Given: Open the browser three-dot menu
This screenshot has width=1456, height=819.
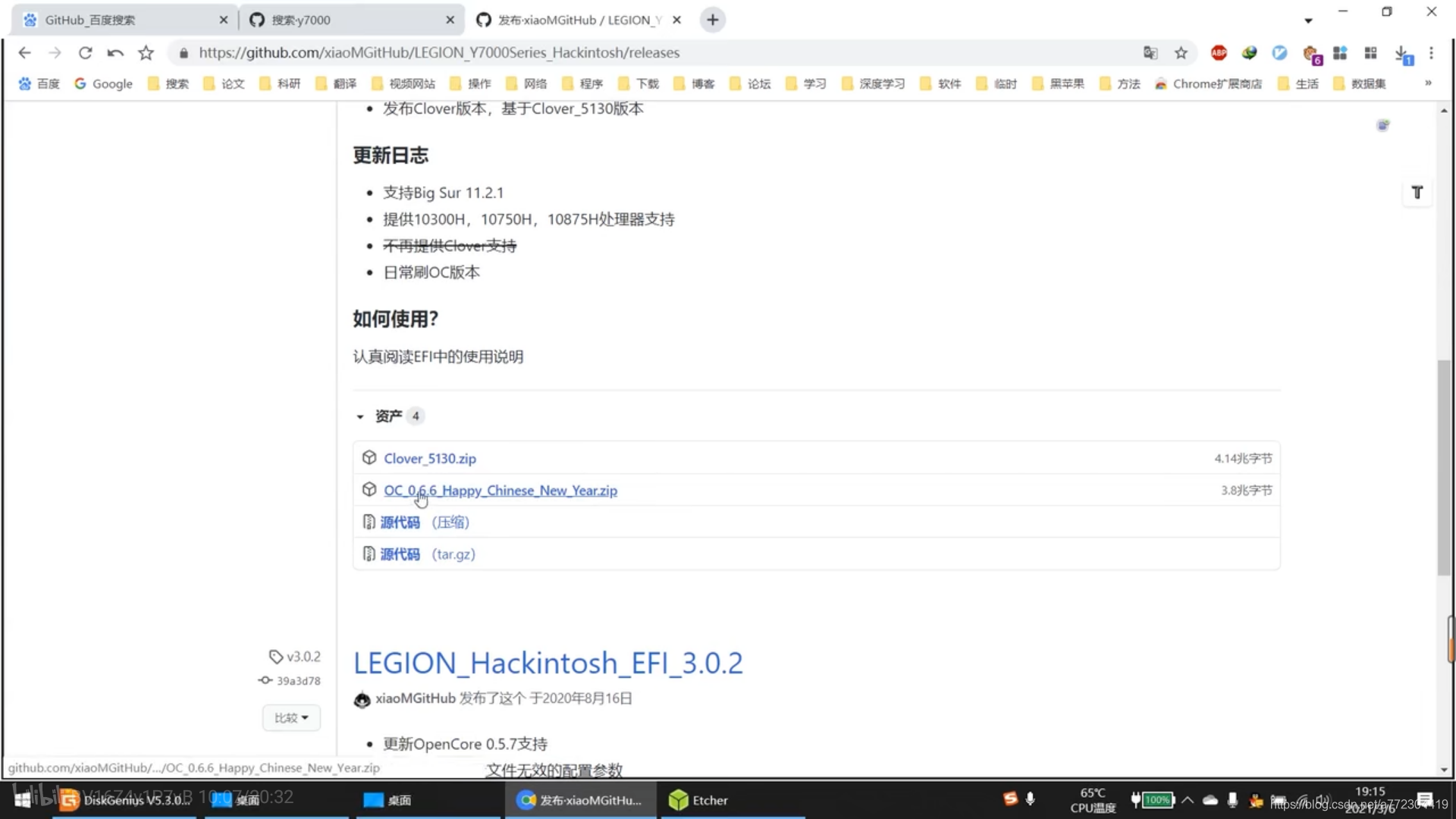Looking at the screenshot, I should pyautogui.click(x=1431, y=52).
